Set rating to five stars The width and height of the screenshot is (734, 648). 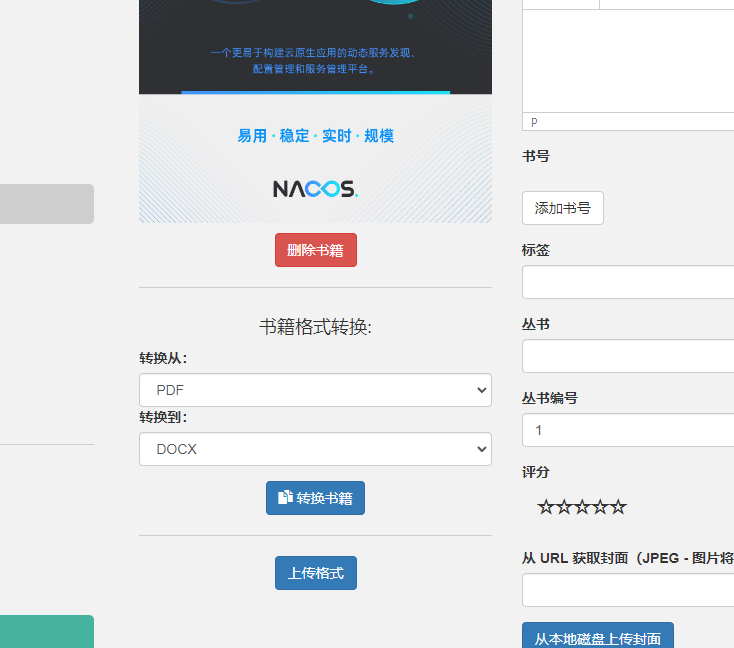pyautogui.click(x=618, y=507)
